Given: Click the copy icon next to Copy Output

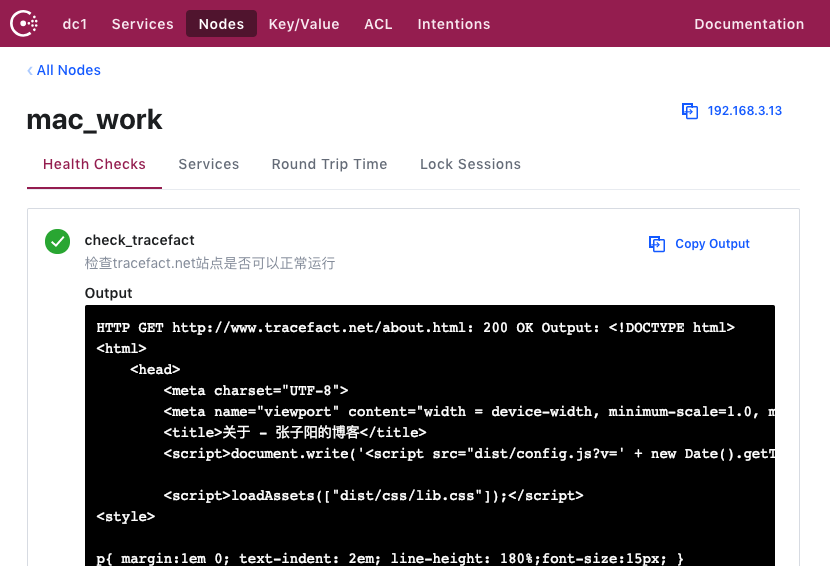Looking at the screenshot, I should point(657,244).
